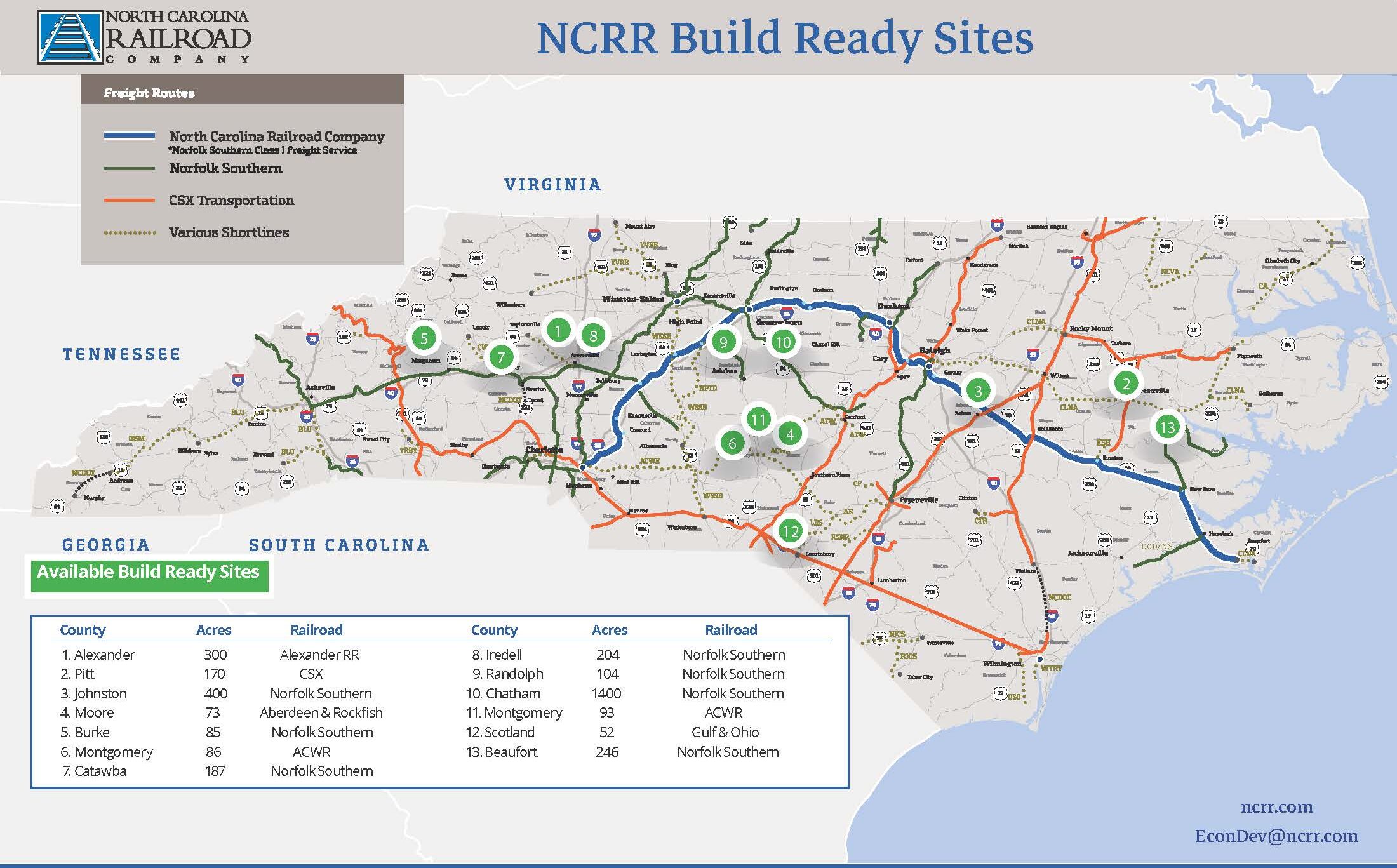
Task: Click the '9. Randolph' county entry
Action: coord(508,674)
